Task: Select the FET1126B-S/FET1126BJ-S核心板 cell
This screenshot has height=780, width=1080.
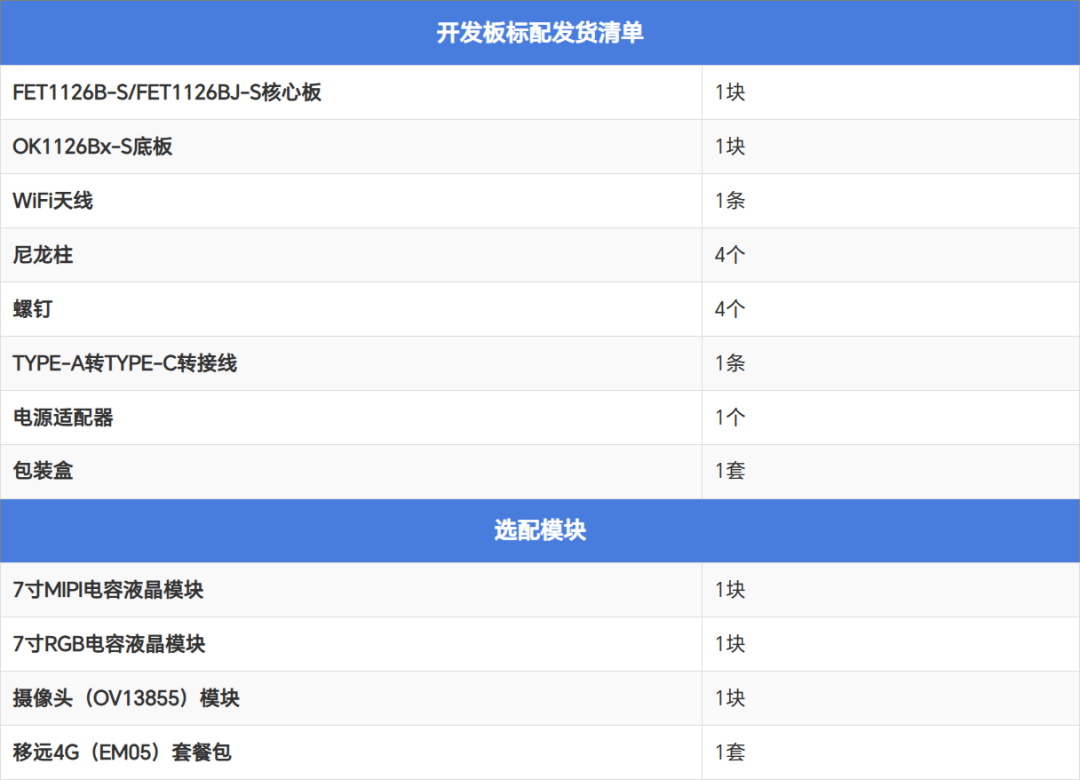Action: coord(167,93)
